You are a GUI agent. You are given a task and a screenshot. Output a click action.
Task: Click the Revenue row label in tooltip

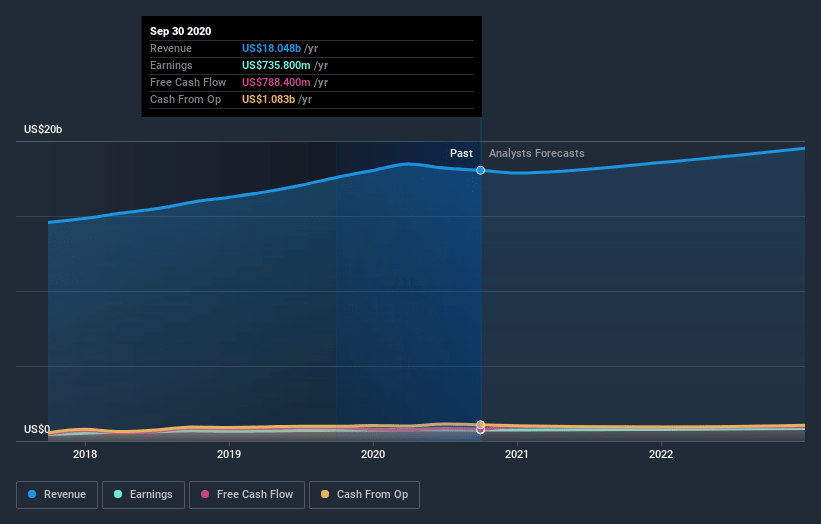(x=171, y=48)
